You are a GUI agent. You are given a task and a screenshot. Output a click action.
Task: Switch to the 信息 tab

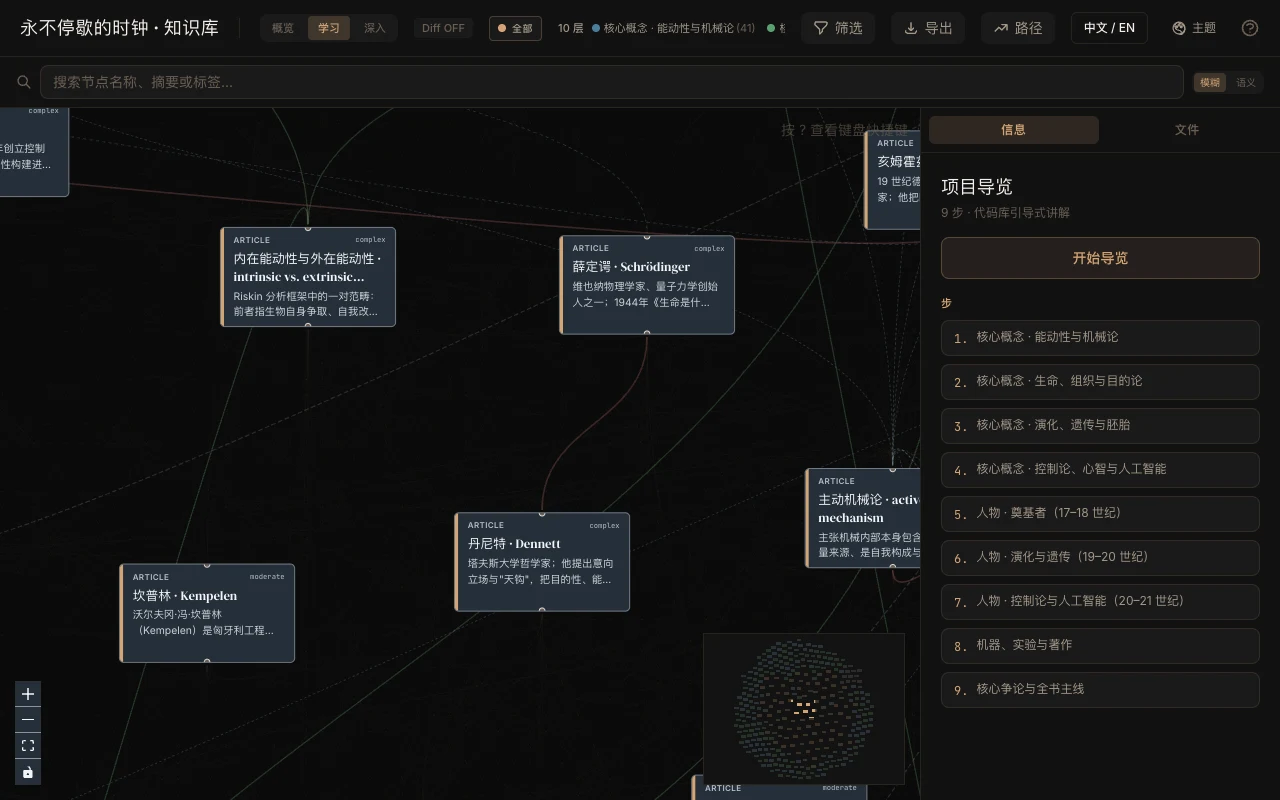(x=1014, y=130)
